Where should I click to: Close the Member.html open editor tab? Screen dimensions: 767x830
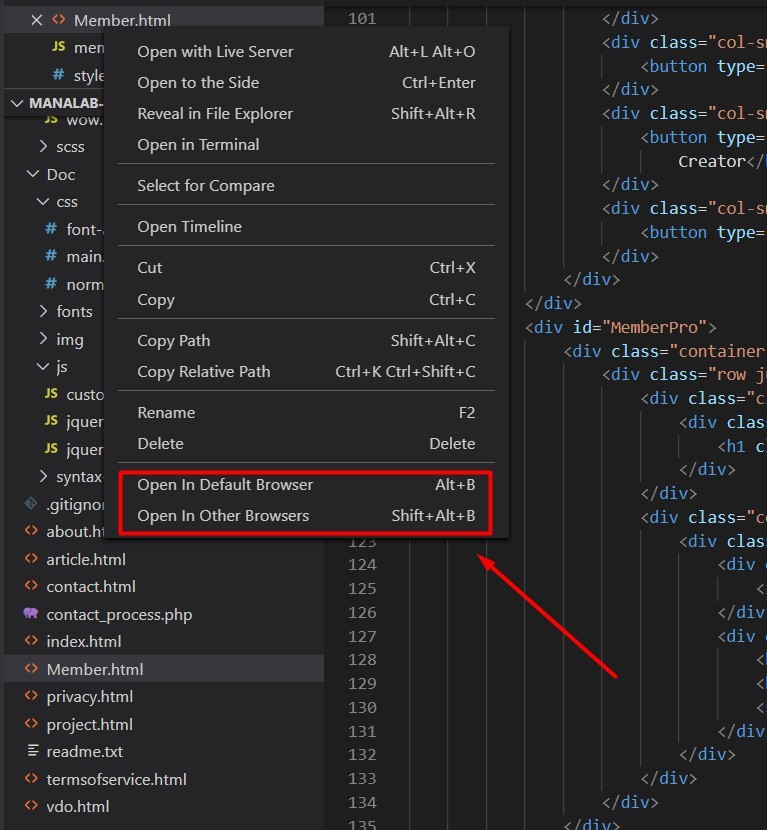[x=37, y=20]
